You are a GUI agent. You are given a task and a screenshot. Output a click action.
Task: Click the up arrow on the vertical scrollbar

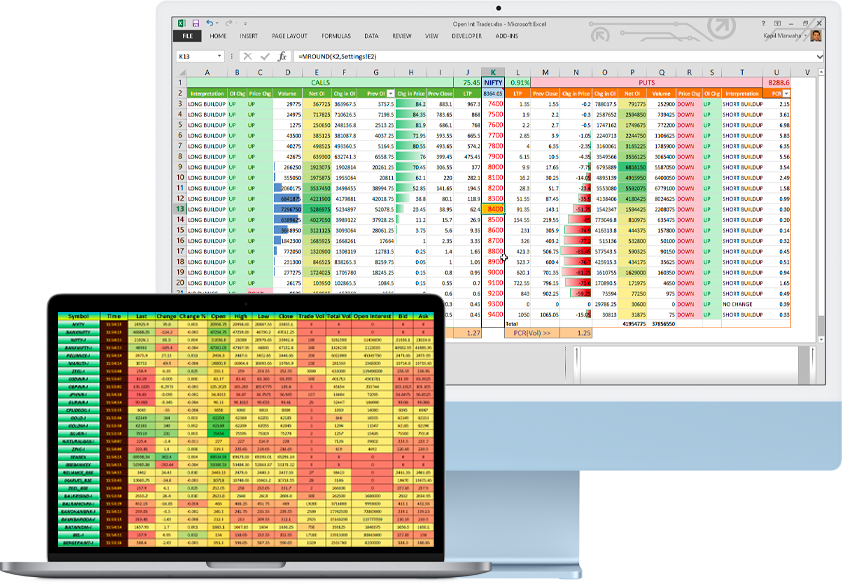[821, 72]
